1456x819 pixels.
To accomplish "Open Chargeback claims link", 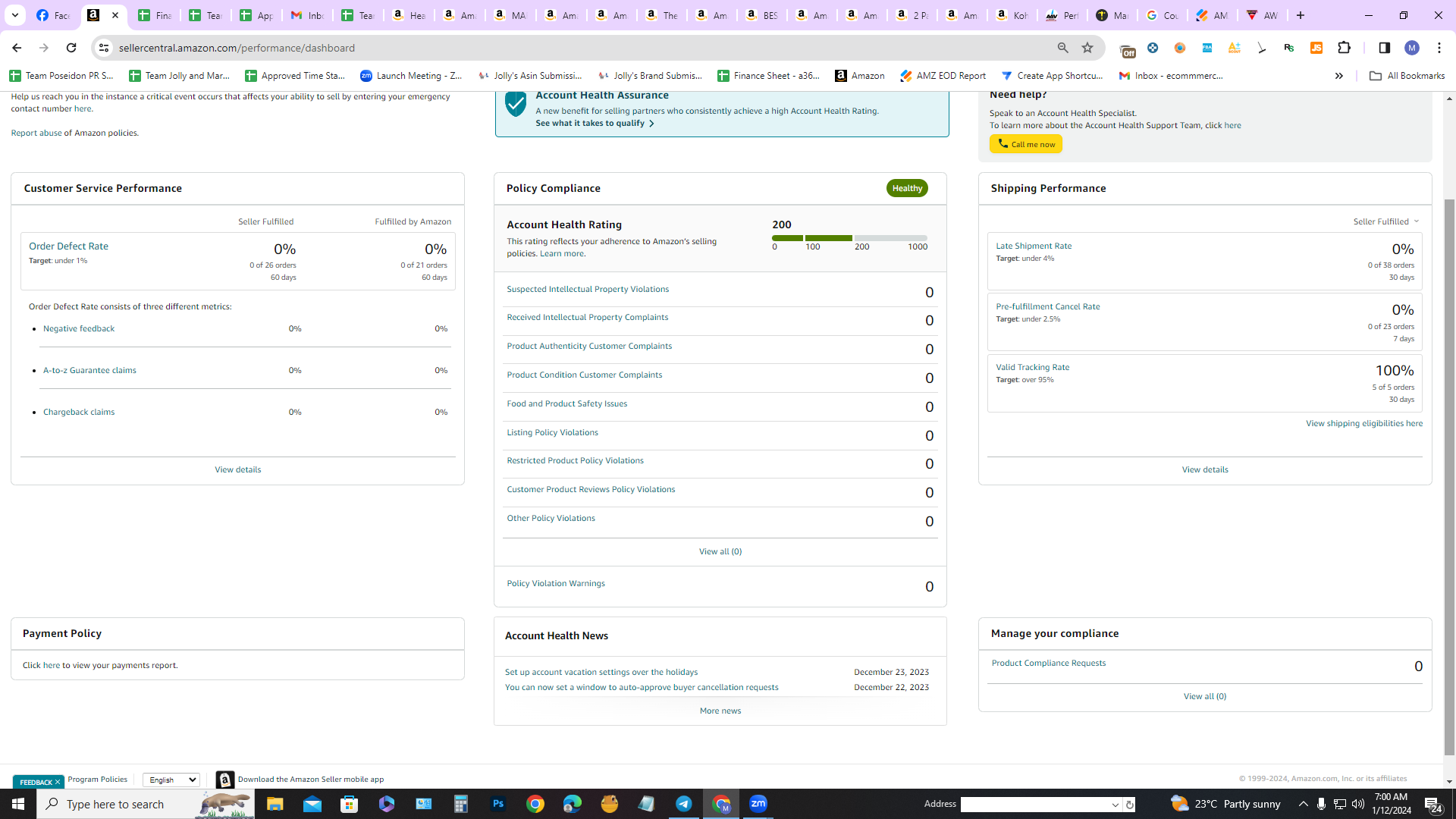I will 79,412.
